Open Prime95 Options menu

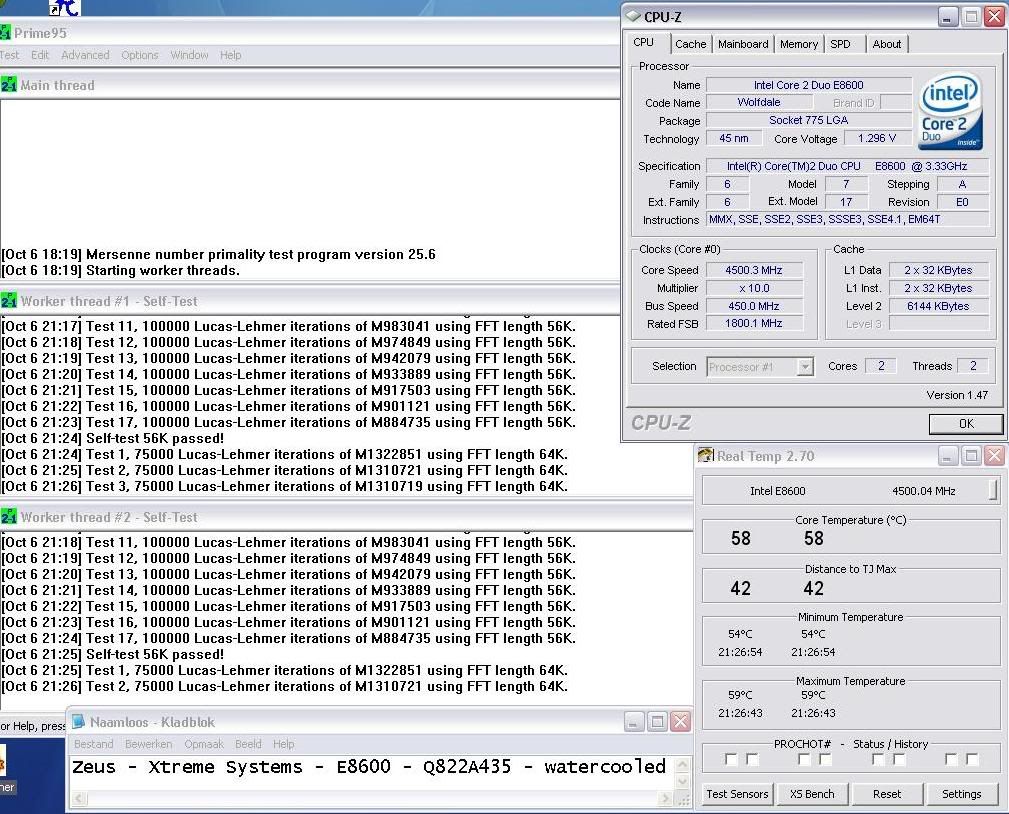pos(140,55)
